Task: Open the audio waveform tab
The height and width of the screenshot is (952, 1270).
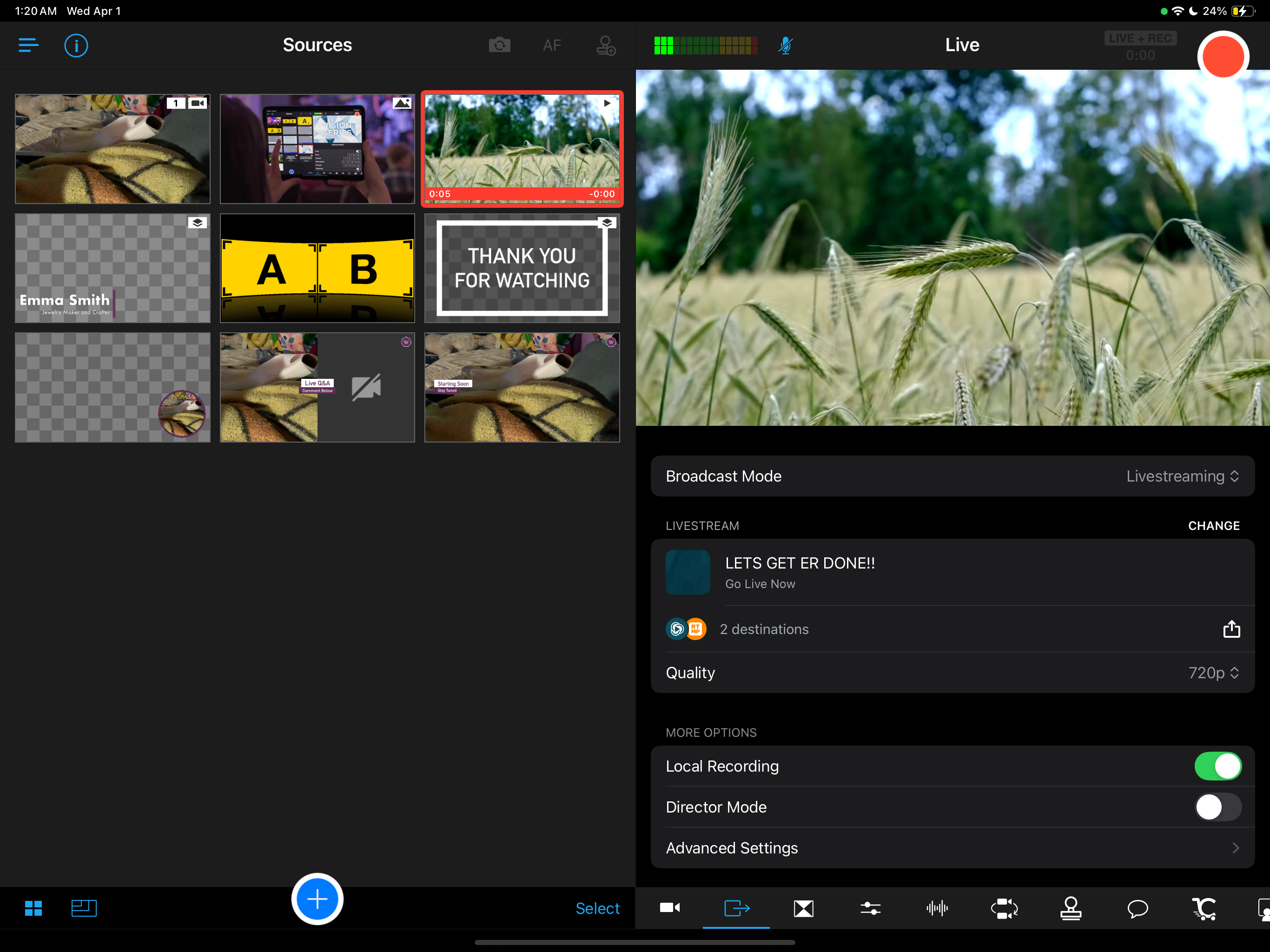Action: coord(937,908)
